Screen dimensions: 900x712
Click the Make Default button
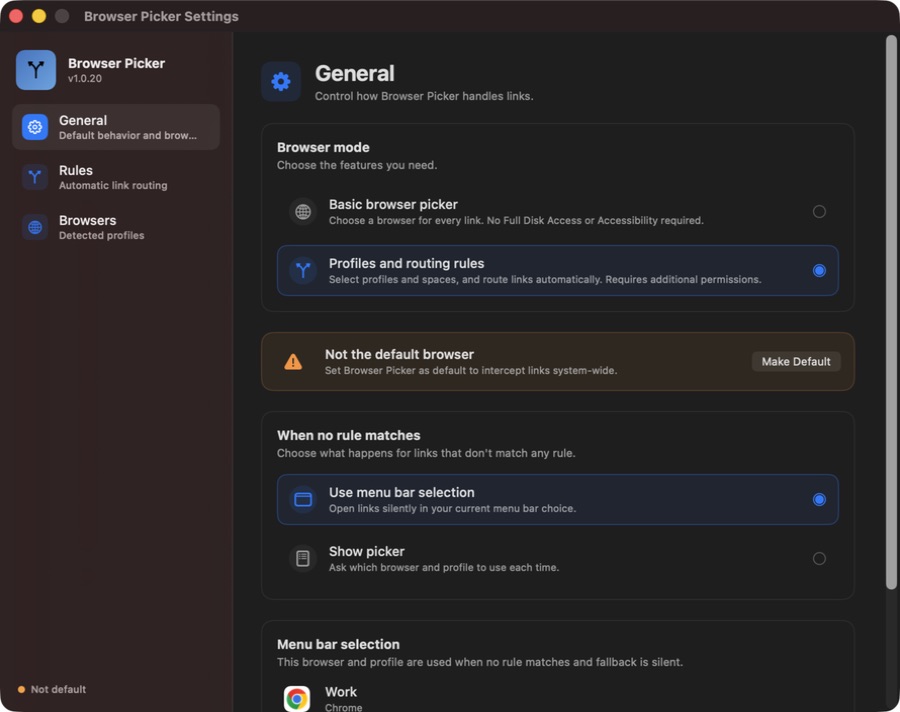pos(796,362)
